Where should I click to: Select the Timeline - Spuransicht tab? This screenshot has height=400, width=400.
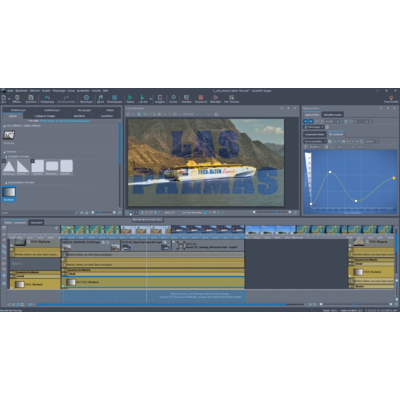pyautogui.click(x=15, y=222)
